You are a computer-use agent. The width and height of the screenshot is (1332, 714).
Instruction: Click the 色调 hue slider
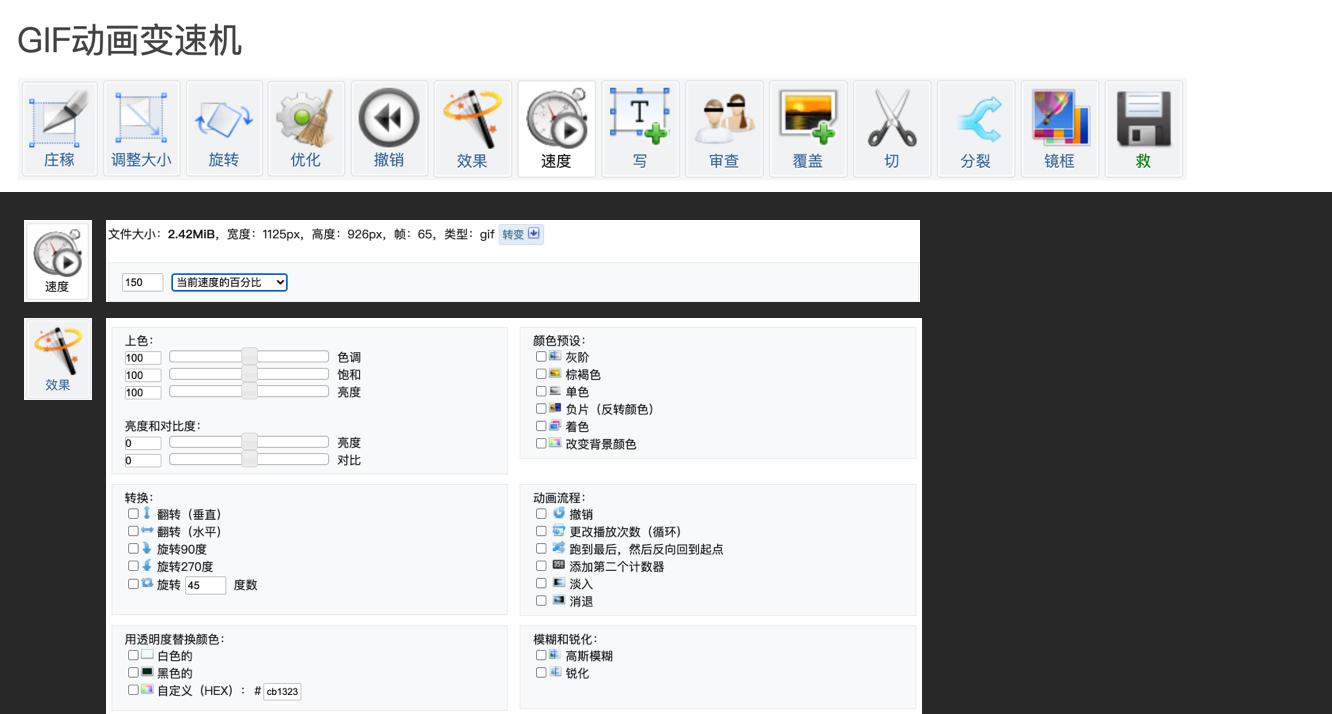249,357
